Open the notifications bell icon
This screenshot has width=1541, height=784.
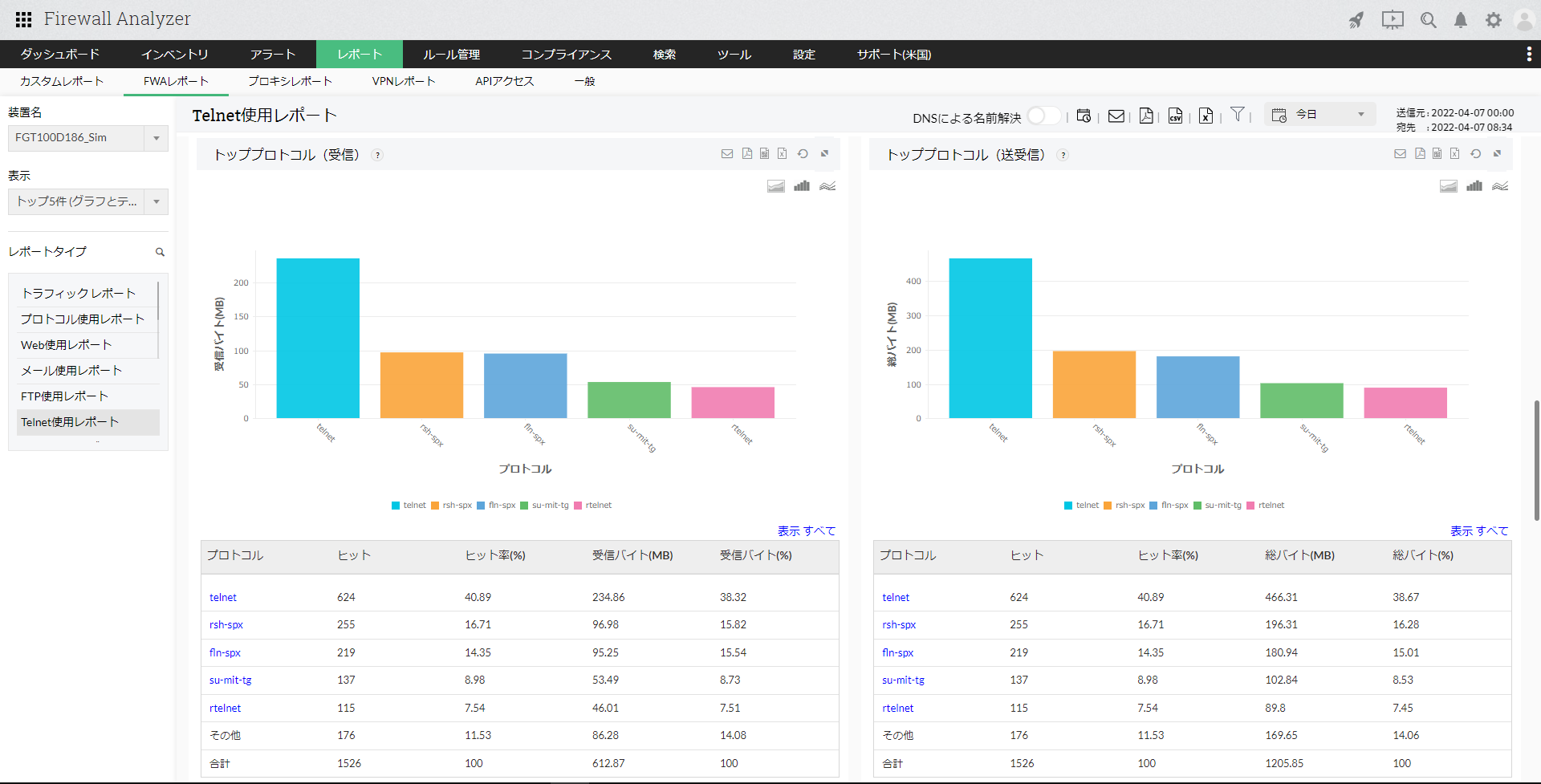pyautogui.click(x=1461, y=20)
